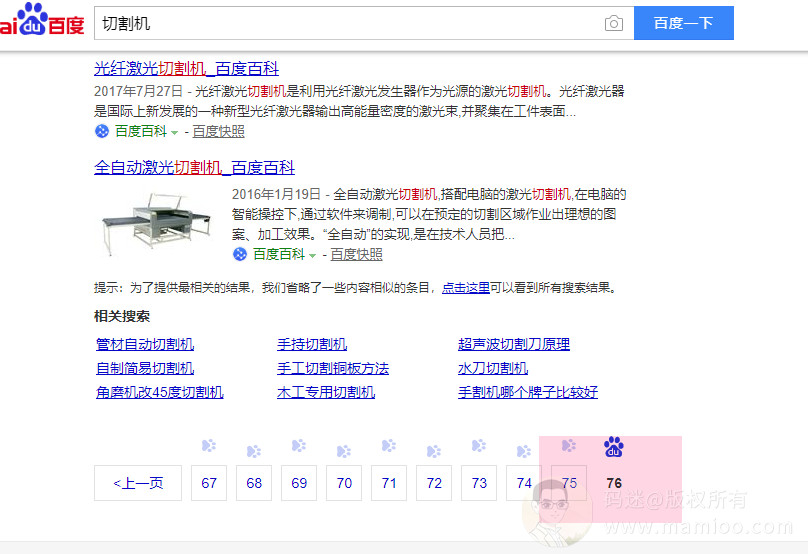The image size is (808, 554).
Task: Open 百度快照 for the 全自动激光切割机 result
Action: pos(356,254)
